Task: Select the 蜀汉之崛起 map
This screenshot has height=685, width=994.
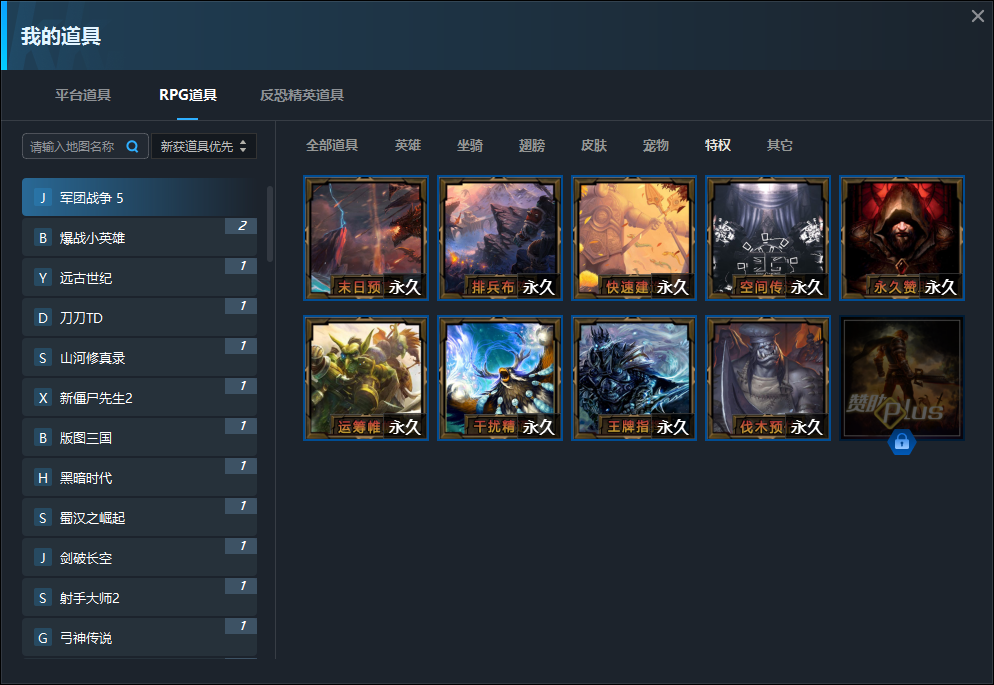Action: (139, 517)
